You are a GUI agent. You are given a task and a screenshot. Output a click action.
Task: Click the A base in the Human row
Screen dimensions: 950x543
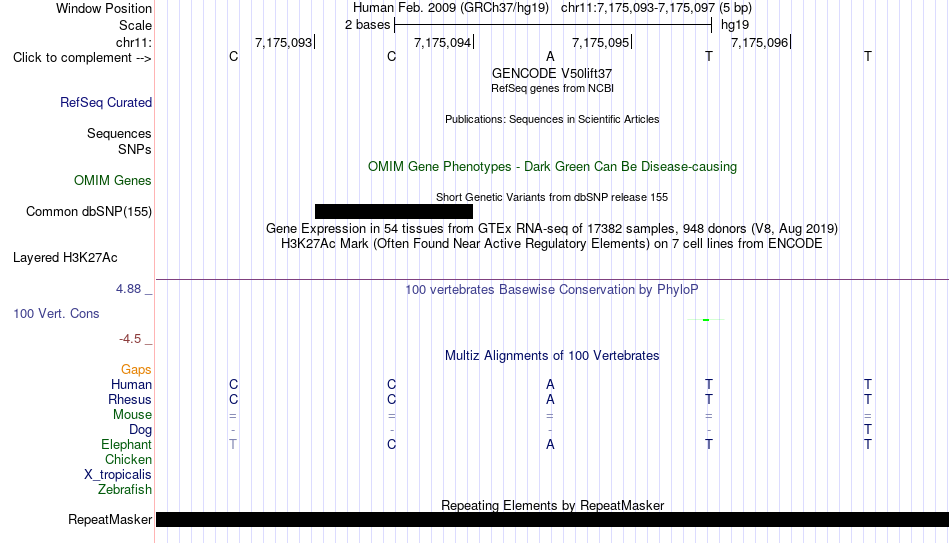550,385
